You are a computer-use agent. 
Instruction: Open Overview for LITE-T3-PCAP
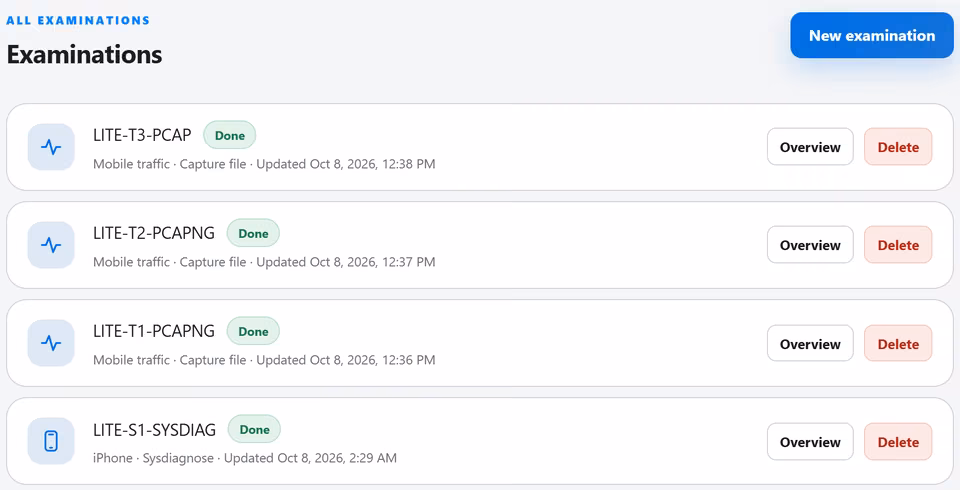[x=810, y=147]
